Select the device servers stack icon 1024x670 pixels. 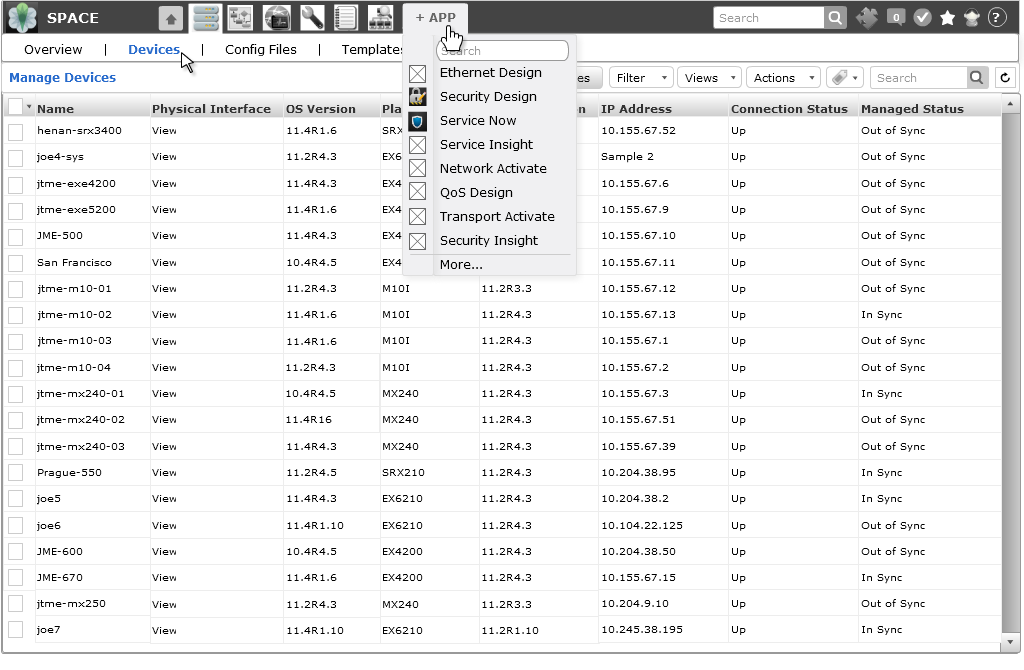206,18
